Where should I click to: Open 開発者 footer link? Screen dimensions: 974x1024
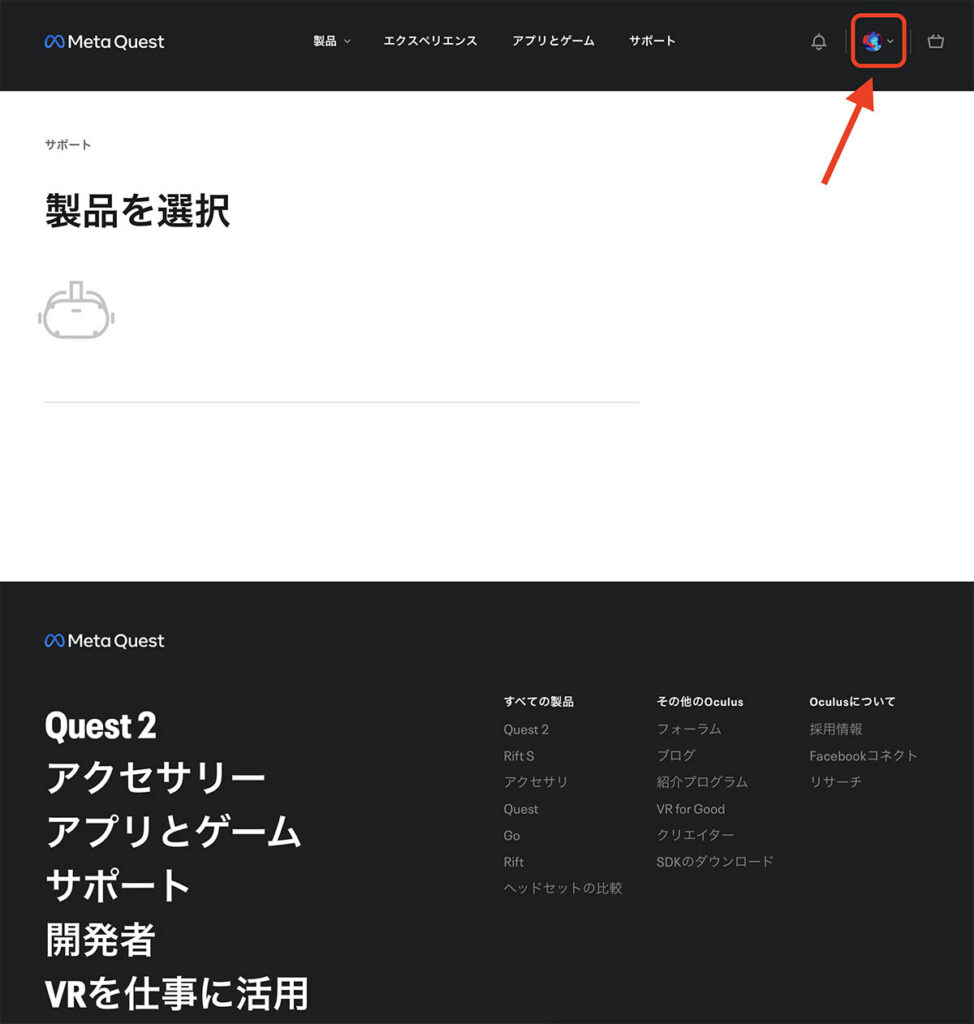pos(101,940)
